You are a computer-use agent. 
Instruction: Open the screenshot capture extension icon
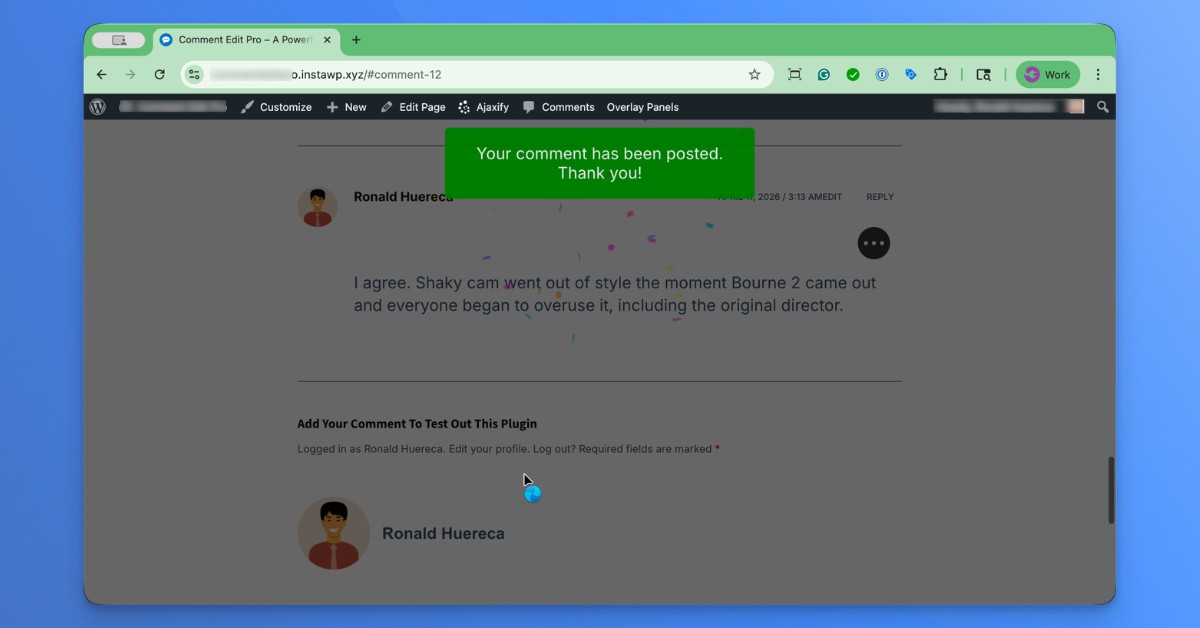click(795, 75)
